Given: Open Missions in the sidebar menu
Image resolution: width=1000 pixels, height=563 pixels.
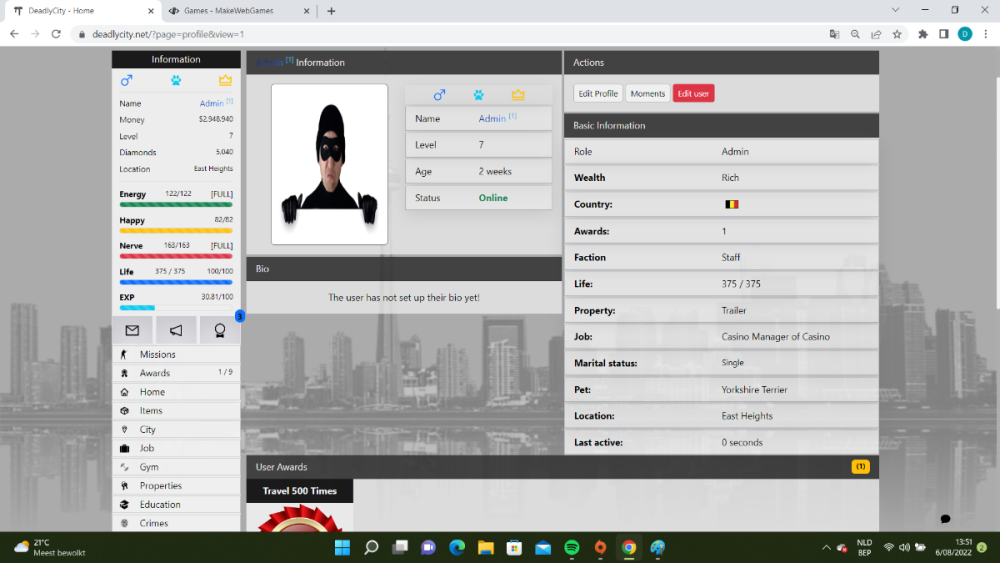Looking at the screenshot, I should pos(157,354).
